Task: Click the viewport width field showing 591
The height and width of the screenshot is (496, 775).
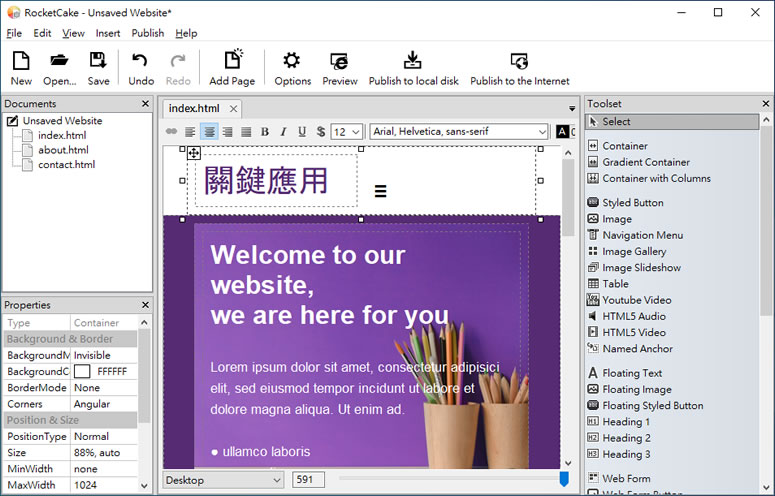Action: tap(308, 480)
